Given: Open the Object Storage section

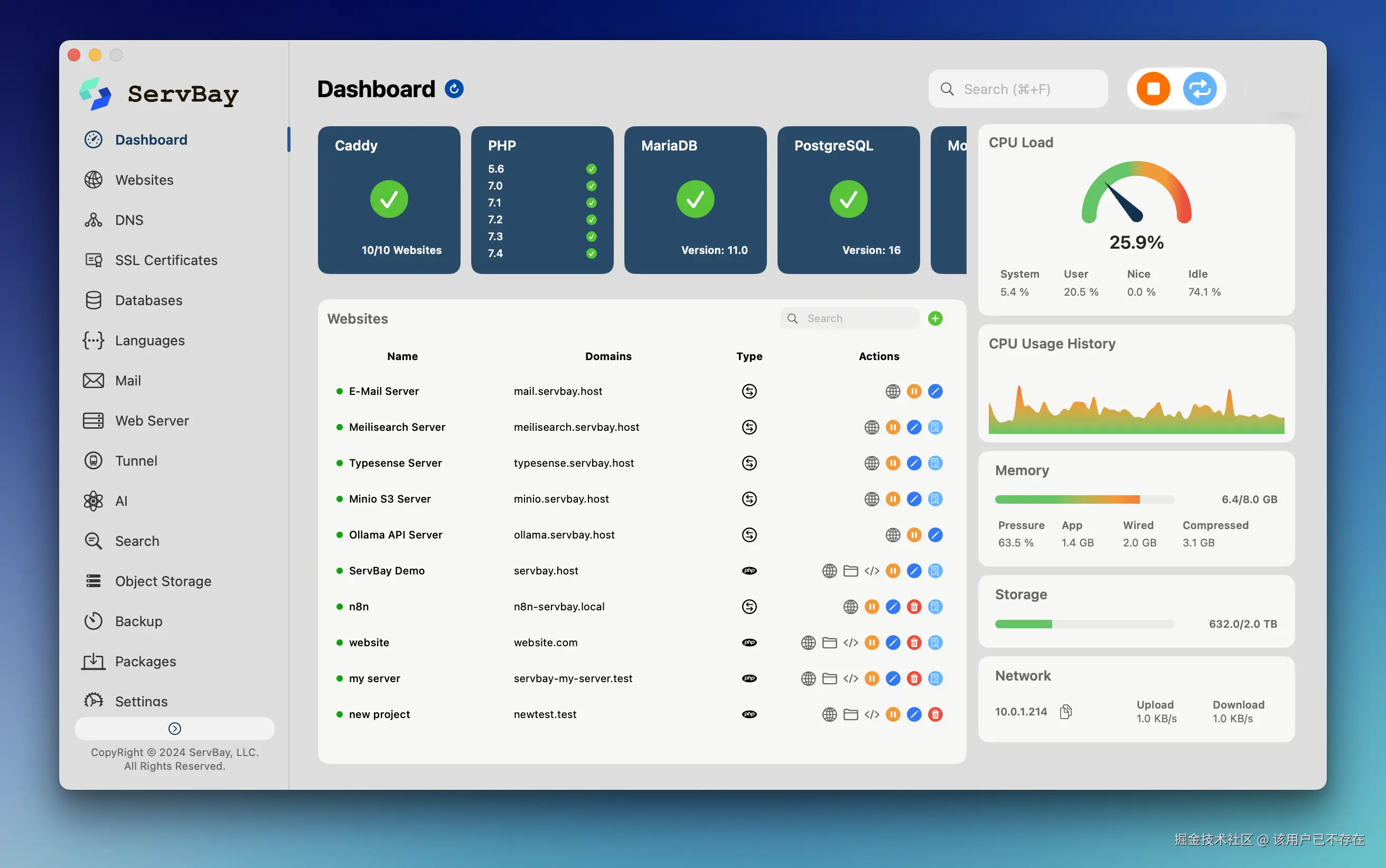Looking at the screenshot, I should tap(163, 581).
